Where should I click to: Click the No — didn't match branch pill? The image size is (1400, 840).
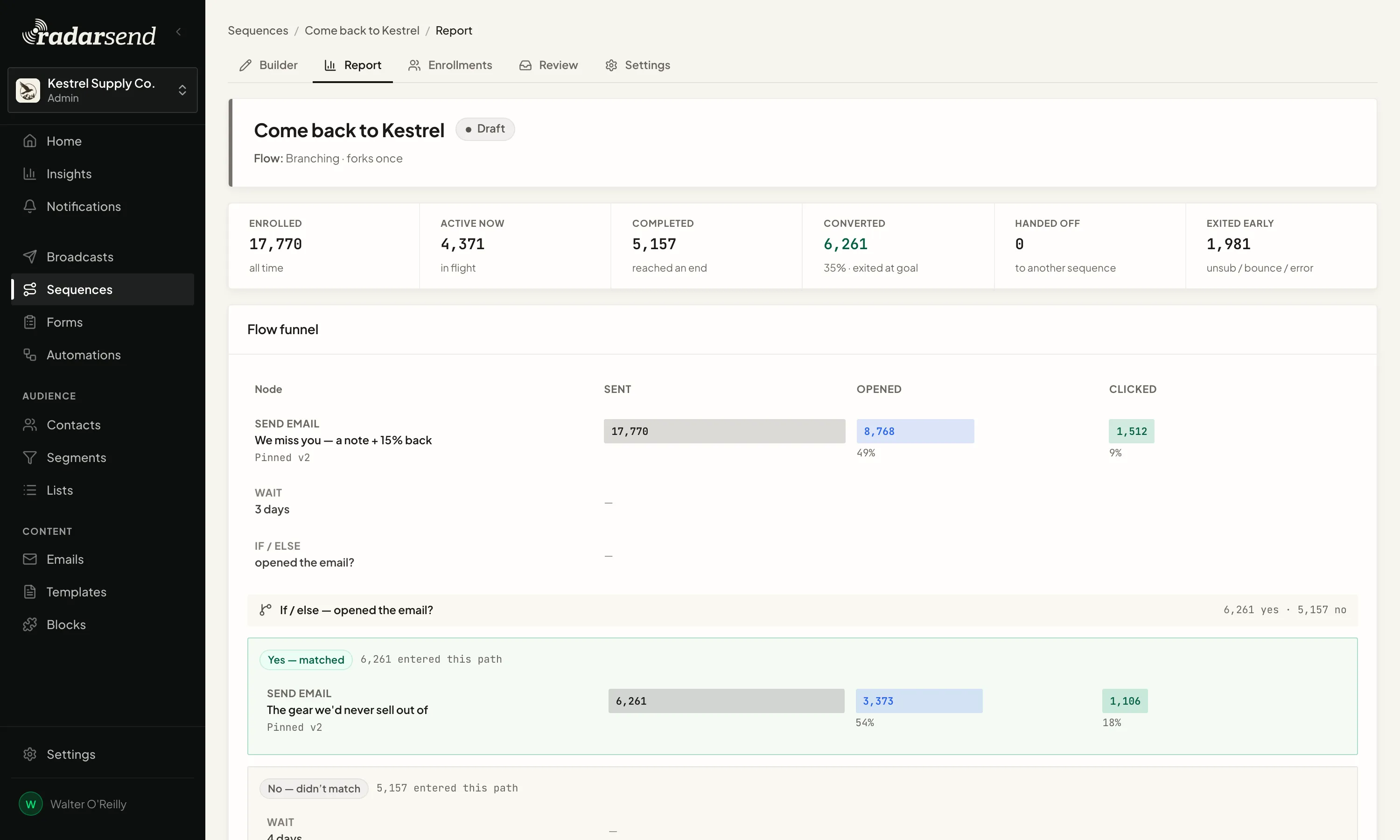[314, 789]
